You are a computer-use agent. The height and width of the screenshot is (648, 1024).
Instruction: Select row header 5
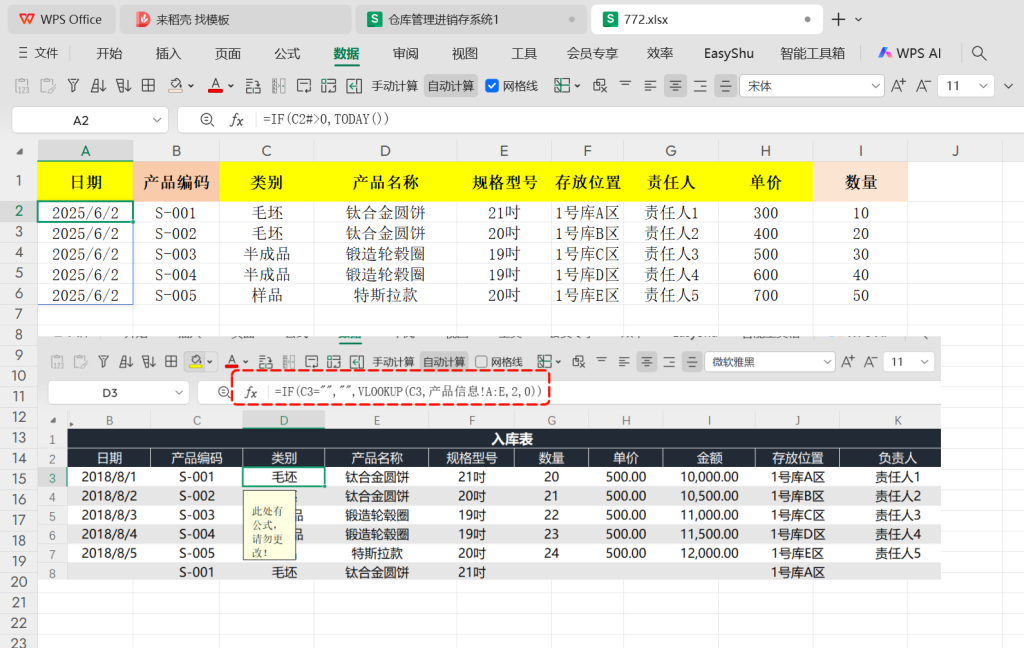tap(19, 273)
